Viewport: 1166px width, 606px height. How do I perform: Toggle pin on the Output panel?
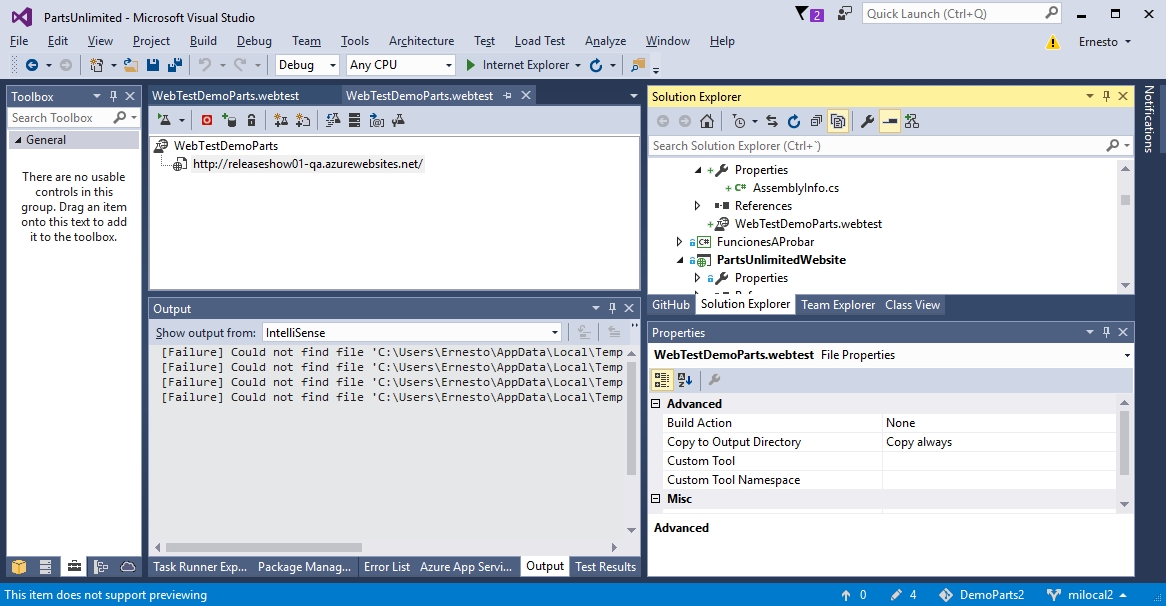613,308
